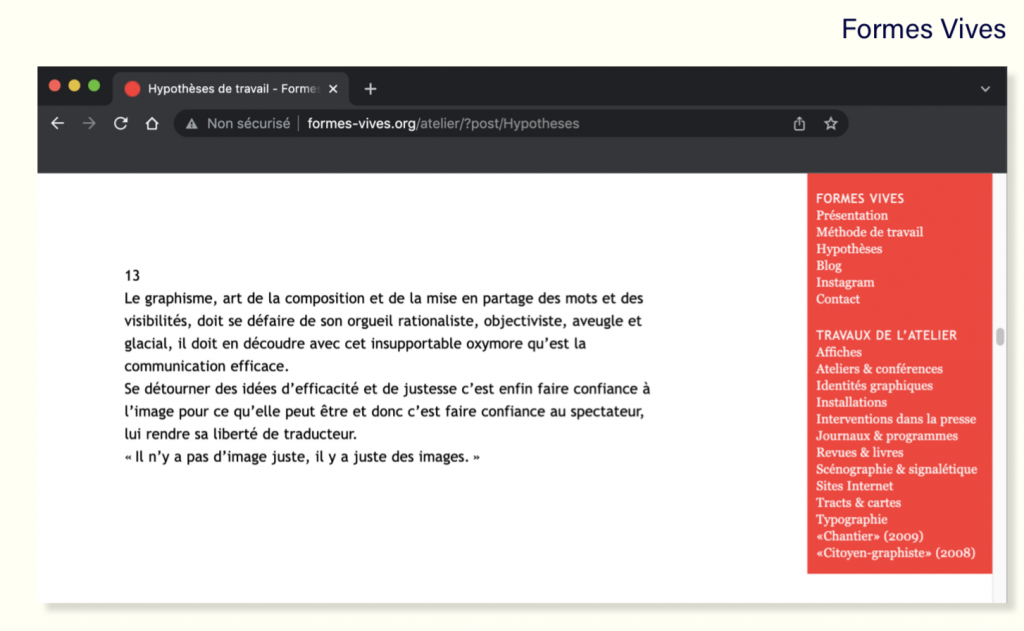Click the quote « Il n'y a pas d'image juste
The image size is (1024, 631).
tap(302, 457)
